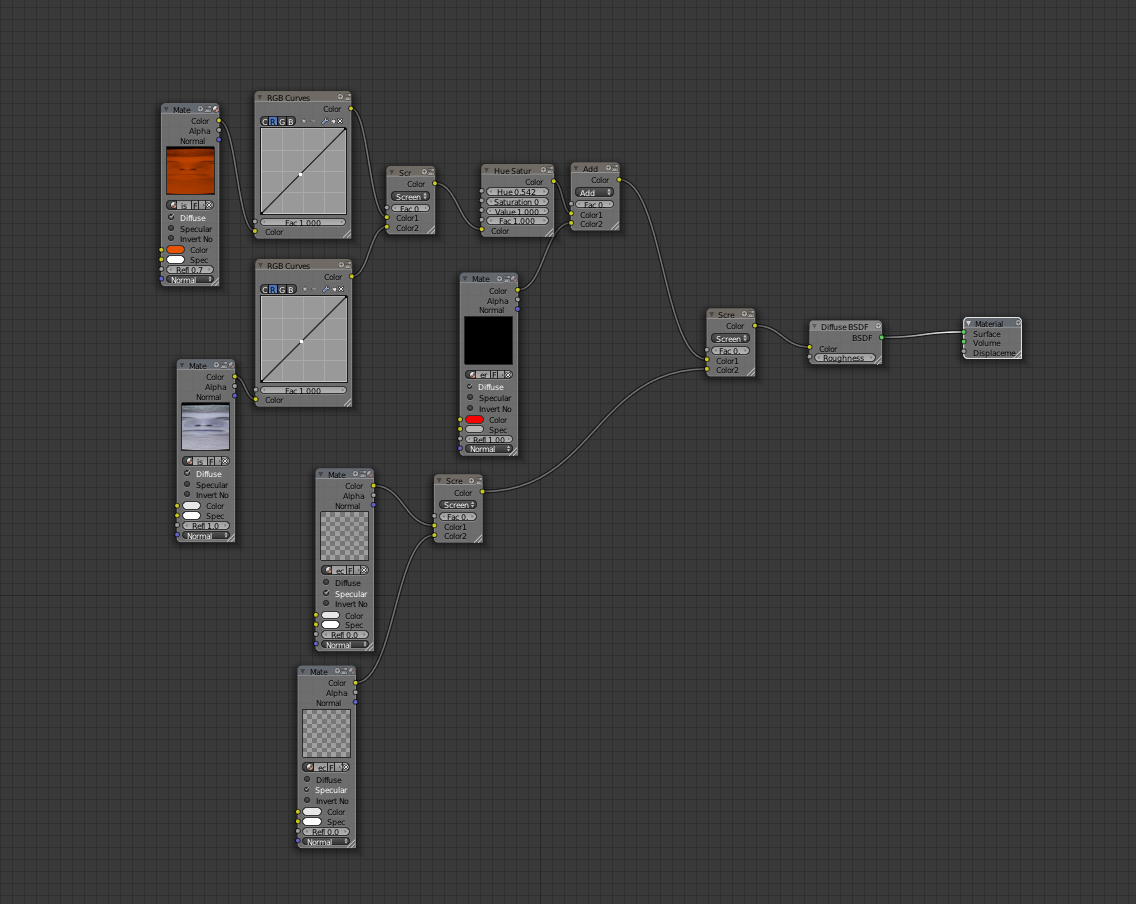Click plus icon on Add node header
This screenshot has width=1136, height=904.
coord(609,168)
